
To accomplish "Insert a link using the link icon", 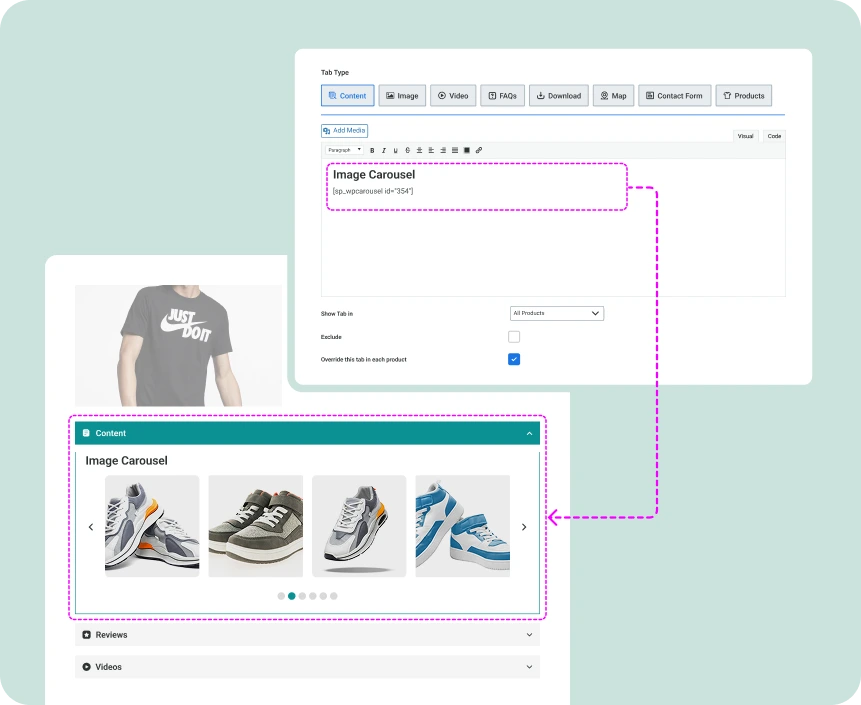I will click(479, 150).
